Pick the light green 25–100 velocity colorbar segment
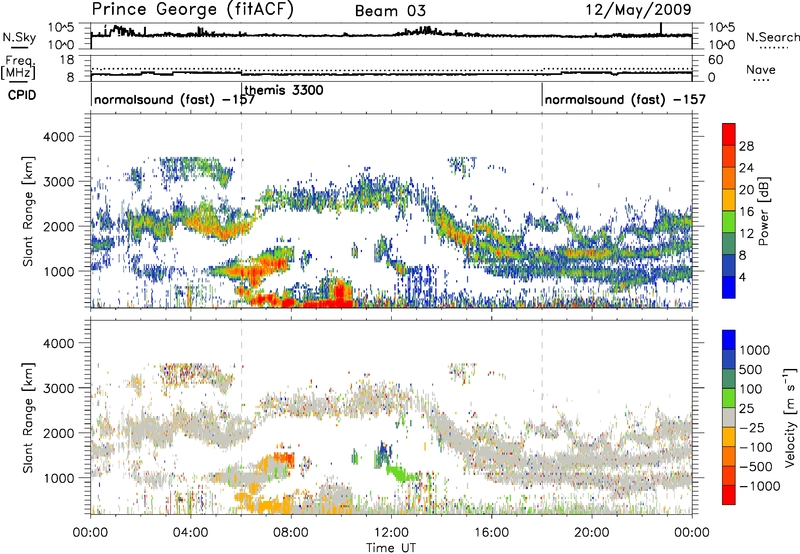The height and width of the screenshot is (554, 800). 729,398
